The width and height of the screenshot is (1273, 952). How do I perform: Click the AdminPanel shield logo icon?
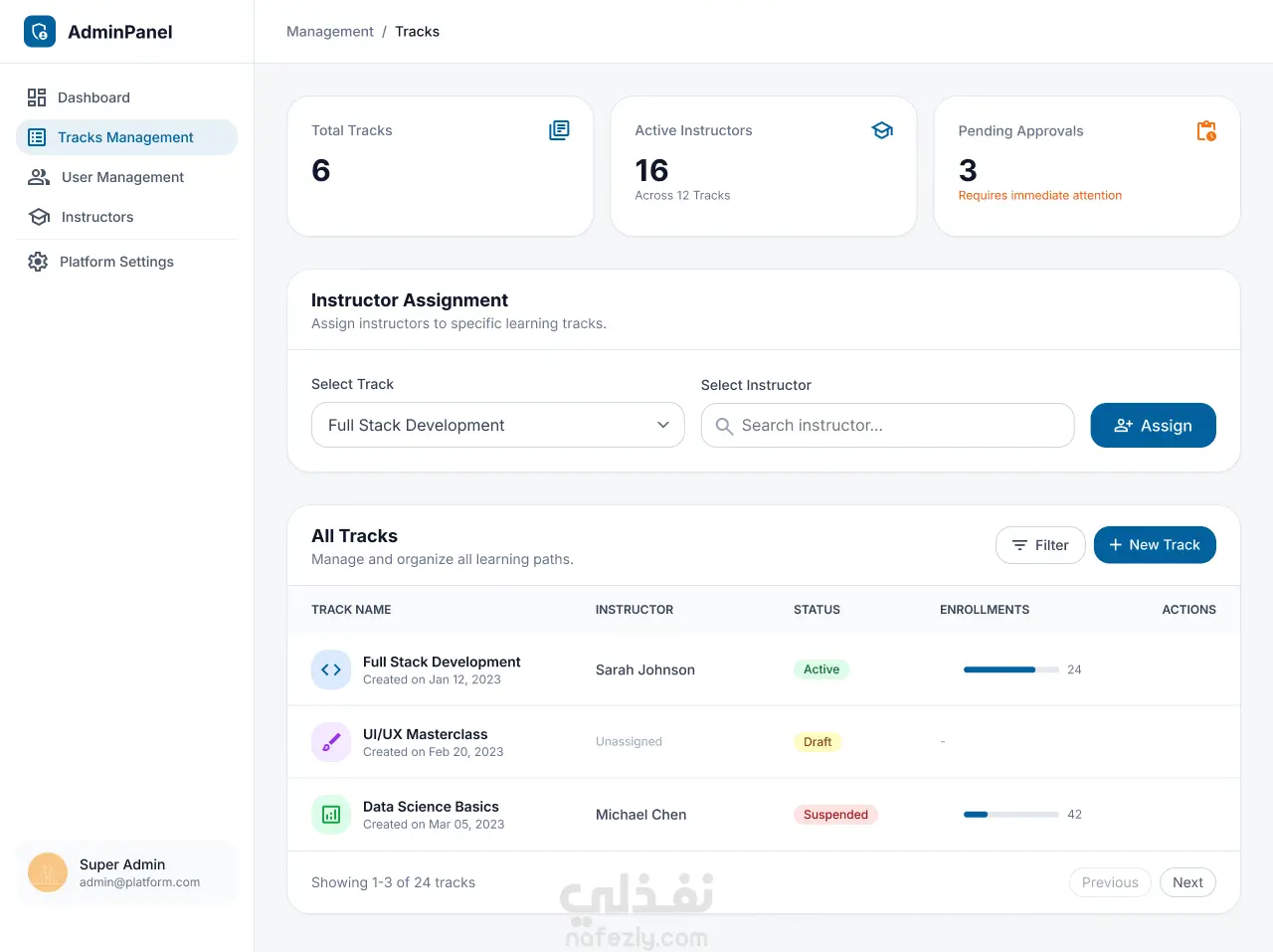click(x=40, y=32)
